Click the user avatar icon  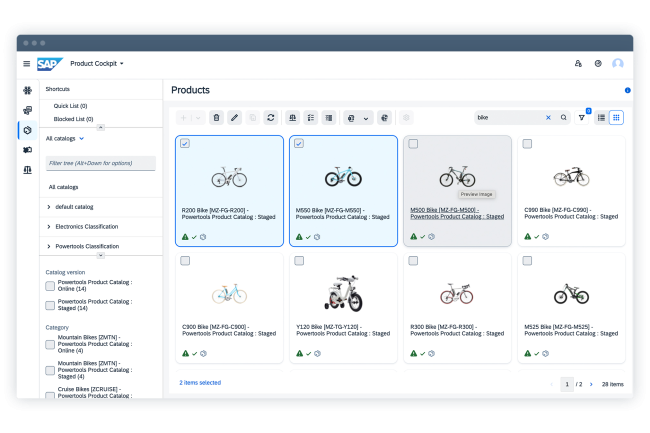617,63
